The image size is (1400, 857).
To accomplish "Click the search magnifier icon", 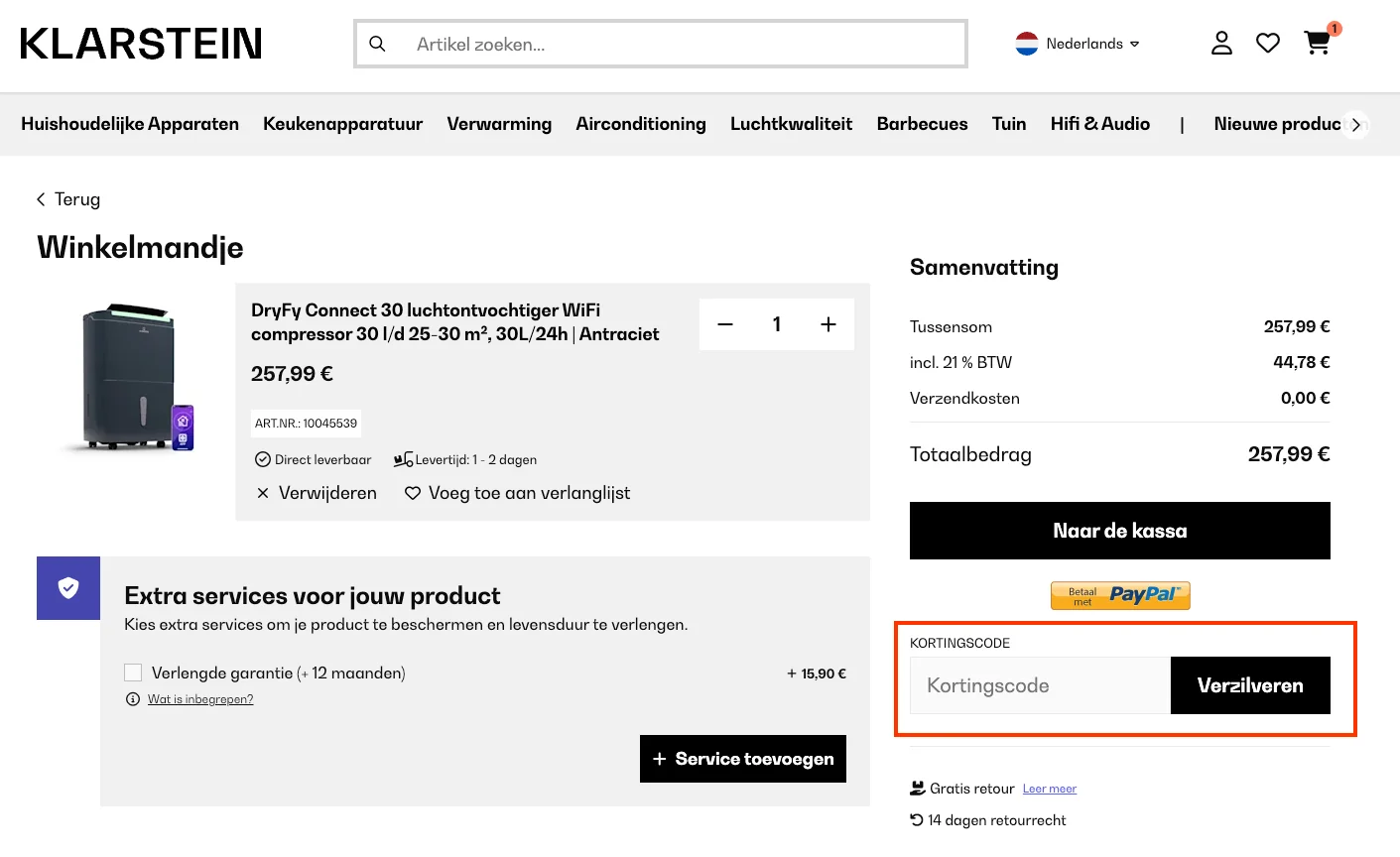I will click(377, 43).
